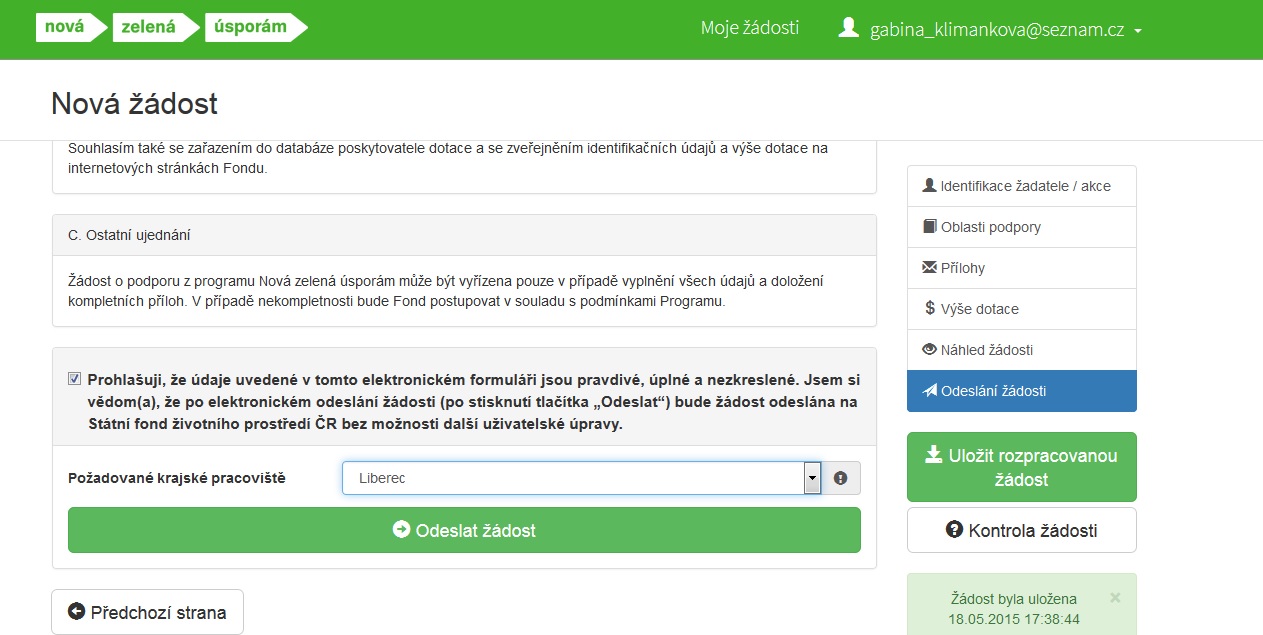Click the dropdown arrow of krajské pracoviště
Image resolution: width=1263 pixels, height=635 pixels.
pos(812,478)
